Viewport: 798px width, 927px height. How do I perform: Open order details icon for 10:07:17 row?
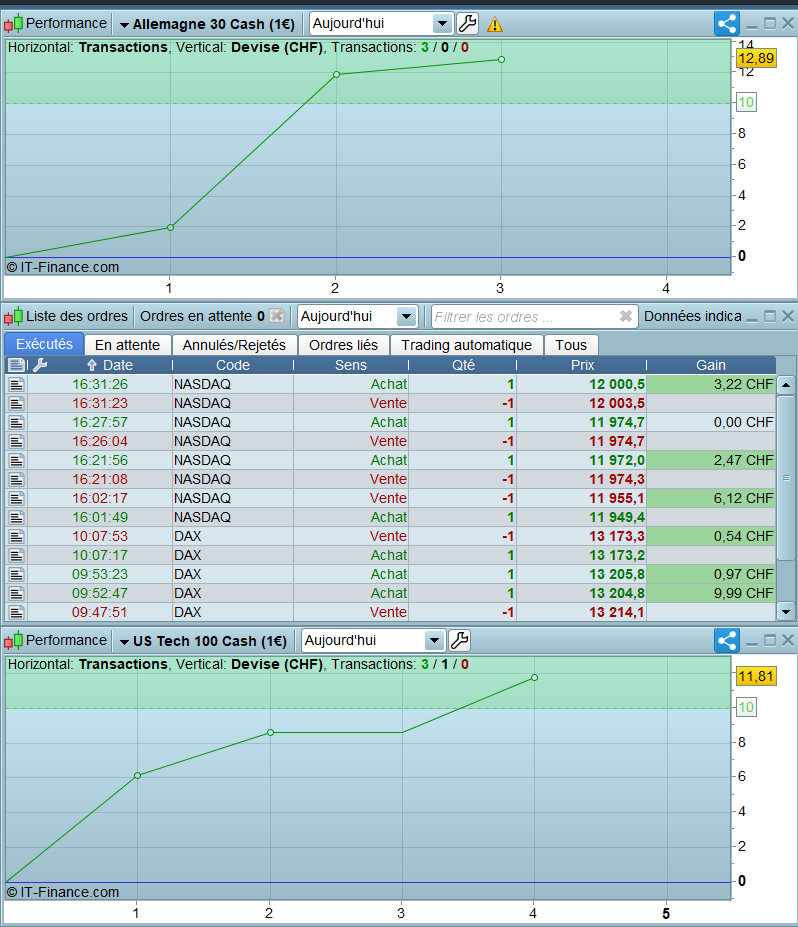pyautogui.click(x=17, y=555)
